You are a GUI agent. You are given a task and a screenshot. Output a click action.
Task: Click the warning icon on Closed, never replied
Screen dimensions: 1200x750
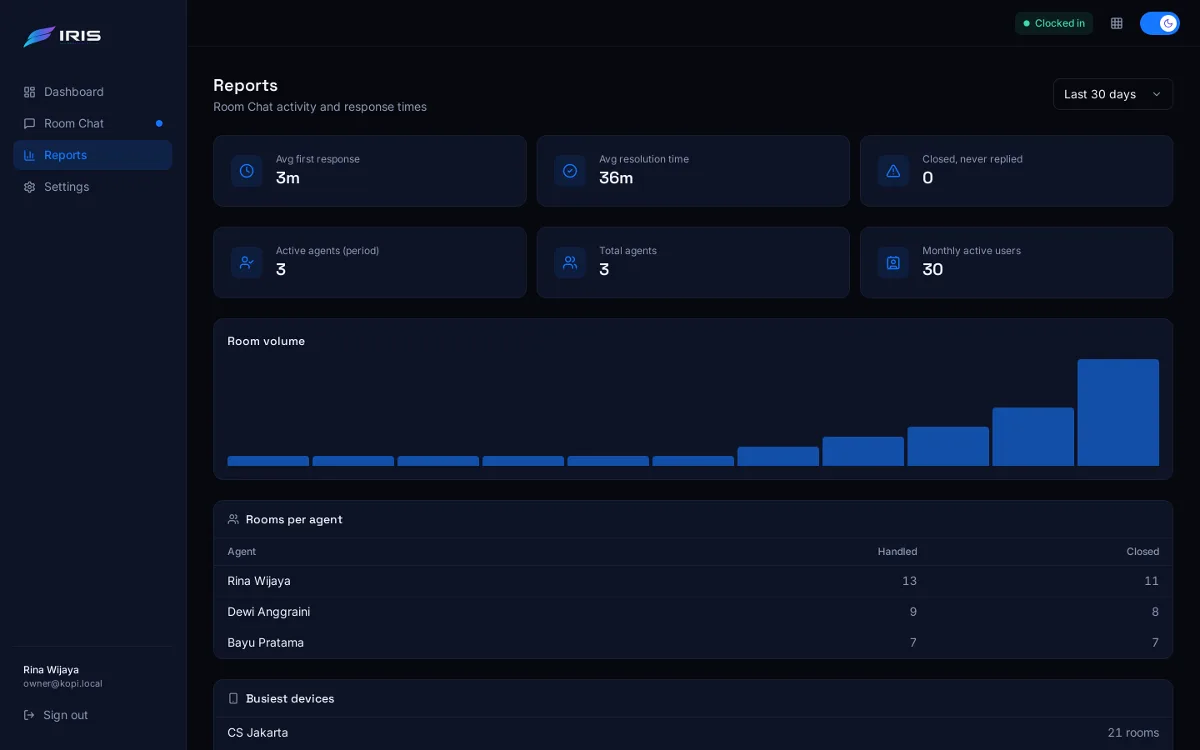pyautogui.click(x=893, y=171)
